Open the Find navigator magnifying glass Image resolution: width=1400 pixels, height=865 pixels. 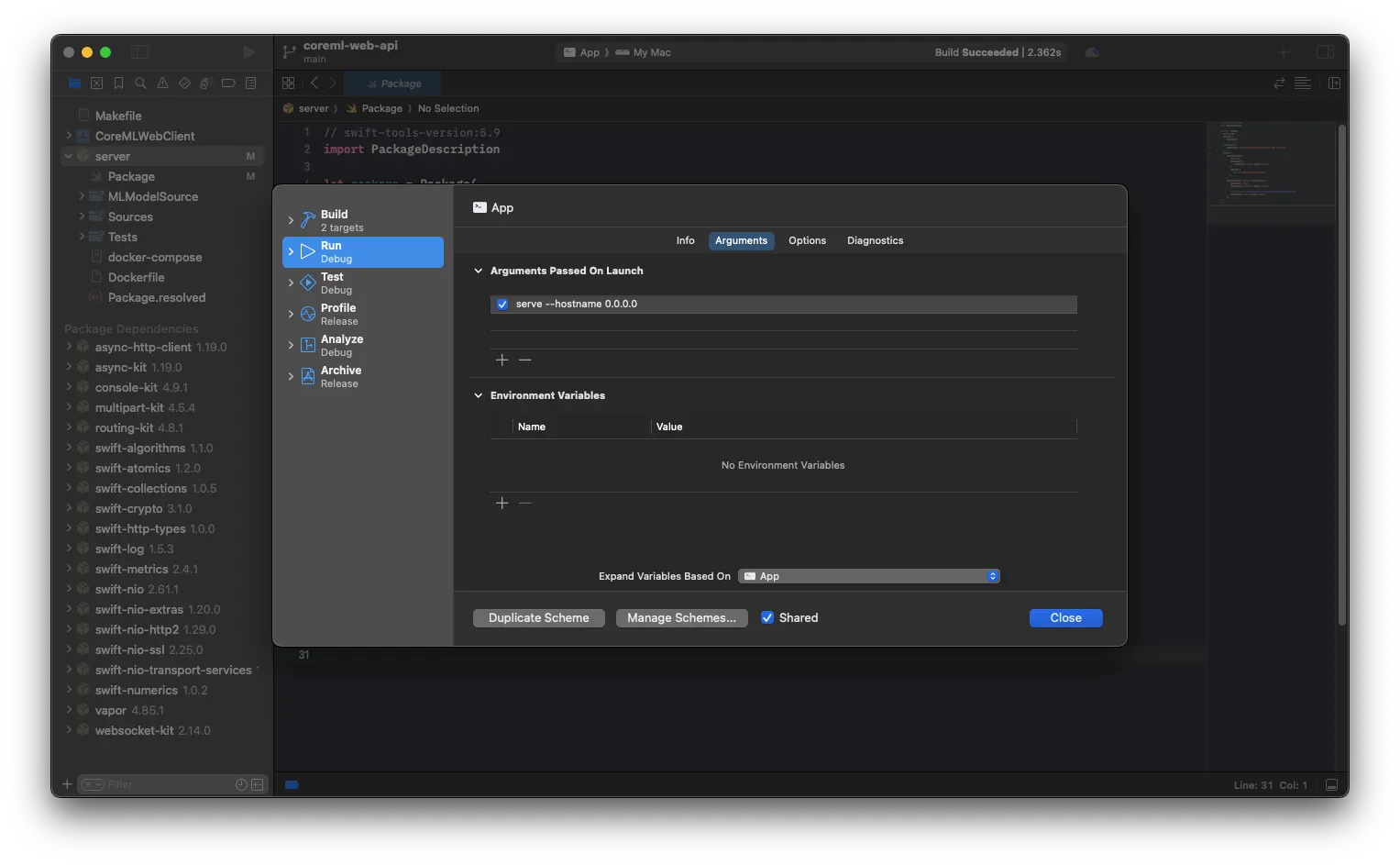[x=140, y=83]
